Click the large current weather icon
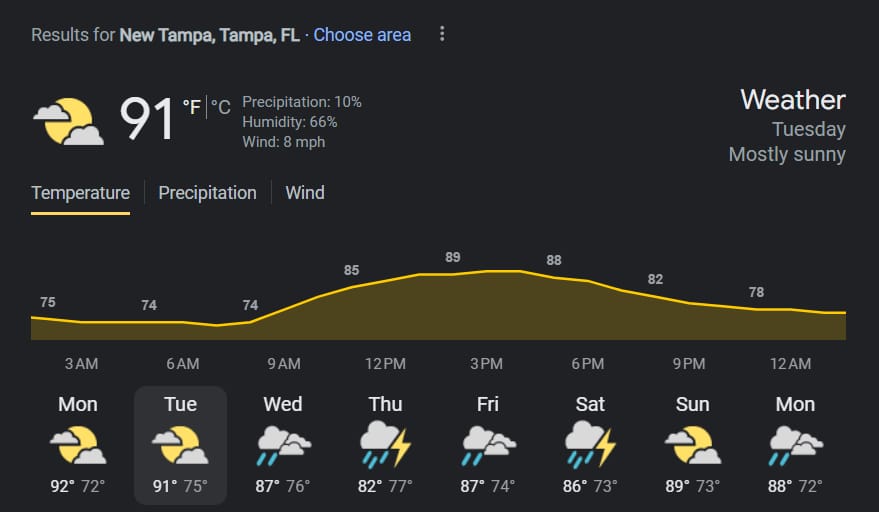Screen dimensions: 879x512 [68, 121]
